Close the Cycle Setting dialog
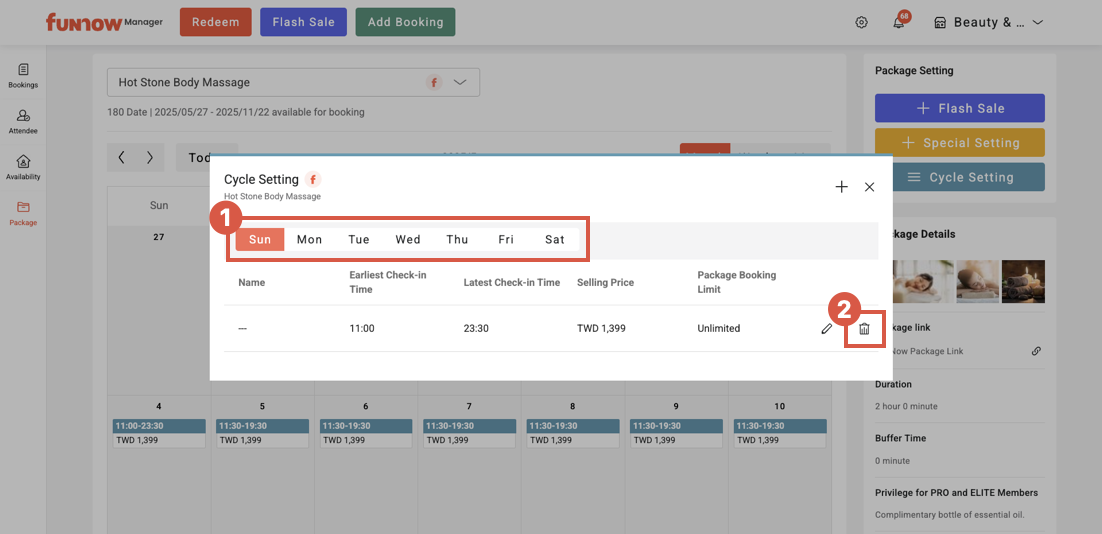The height and width of the screenshot is (534, 1102). click(869, 187)
